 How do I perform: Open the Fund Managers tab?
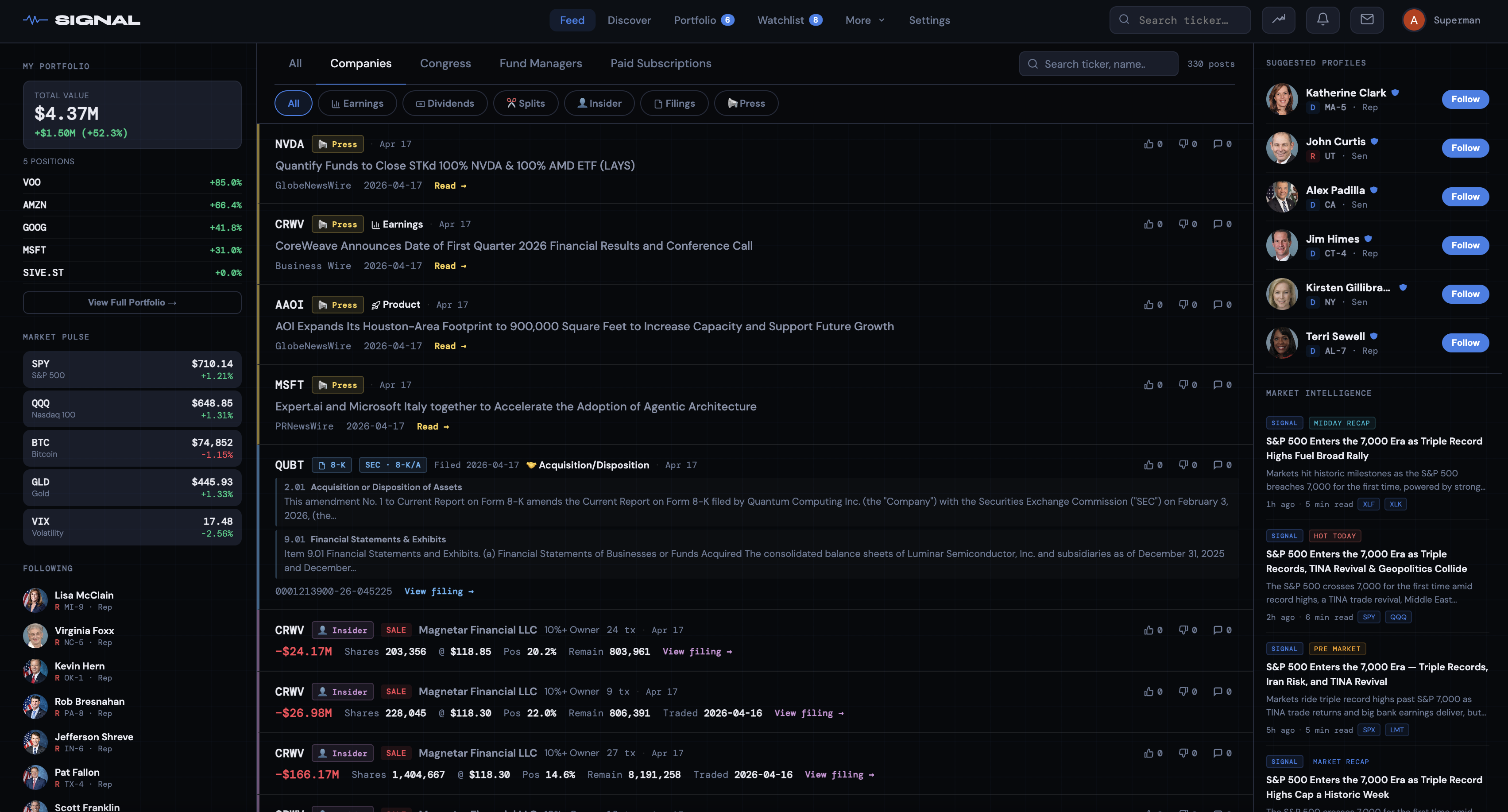click(x=540, y=63)
